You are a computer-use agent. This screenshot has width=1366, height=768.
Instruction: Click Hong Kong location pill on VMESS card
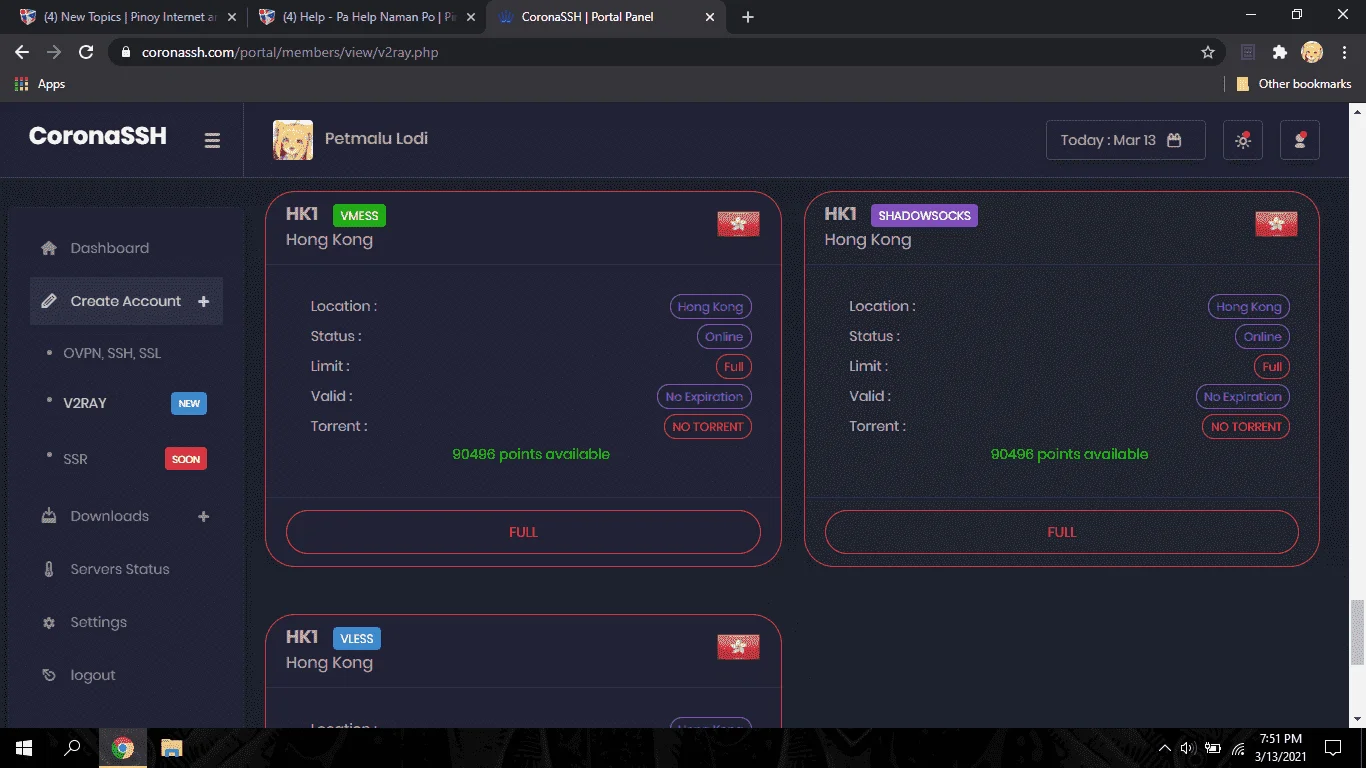coord(710,307)
